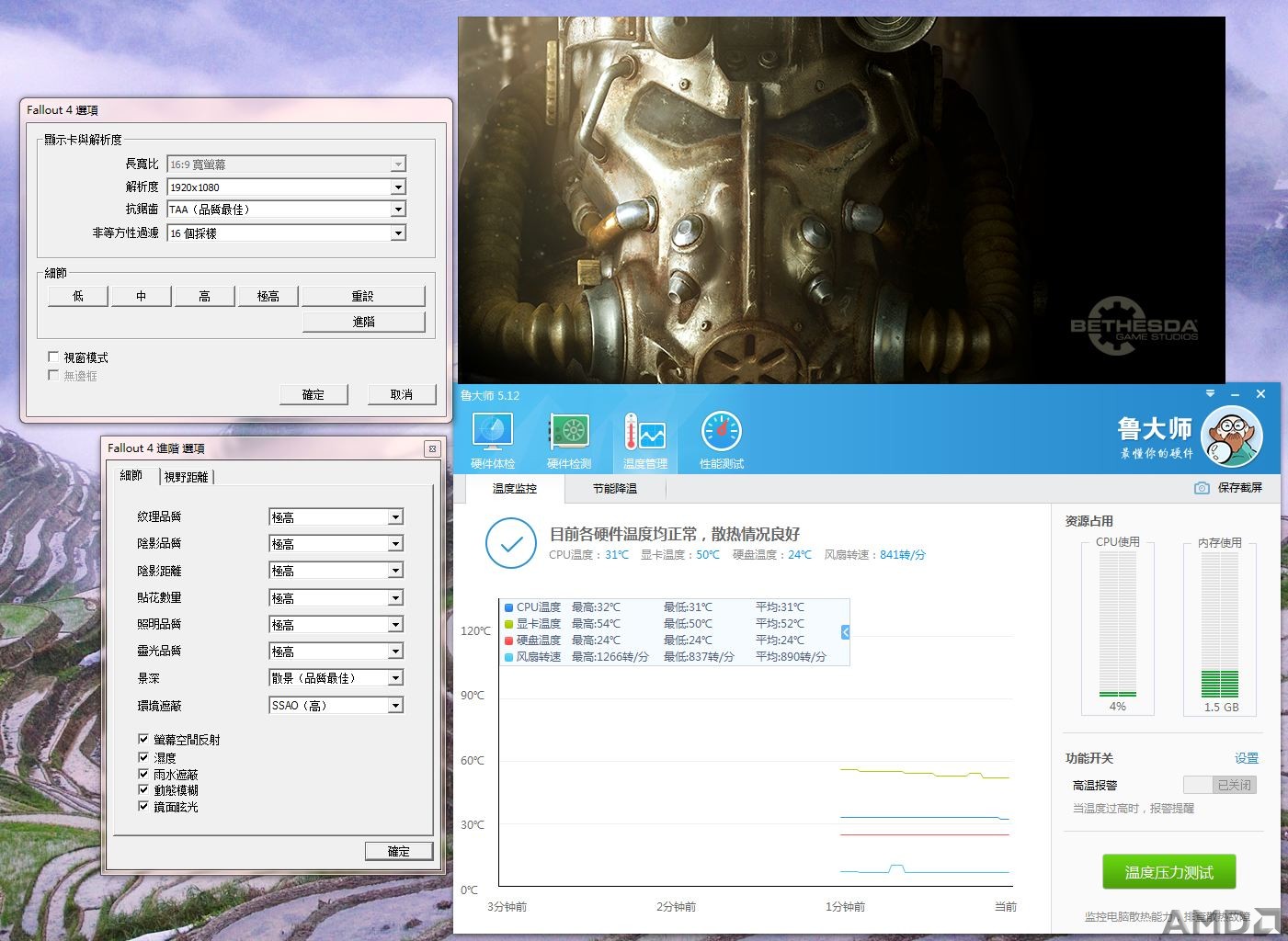Viewport: 1288px width, 941px height.
Task: Uncheck the 雨水遮蔽 rain occlusion checkbox
Action: coord(143,774)
